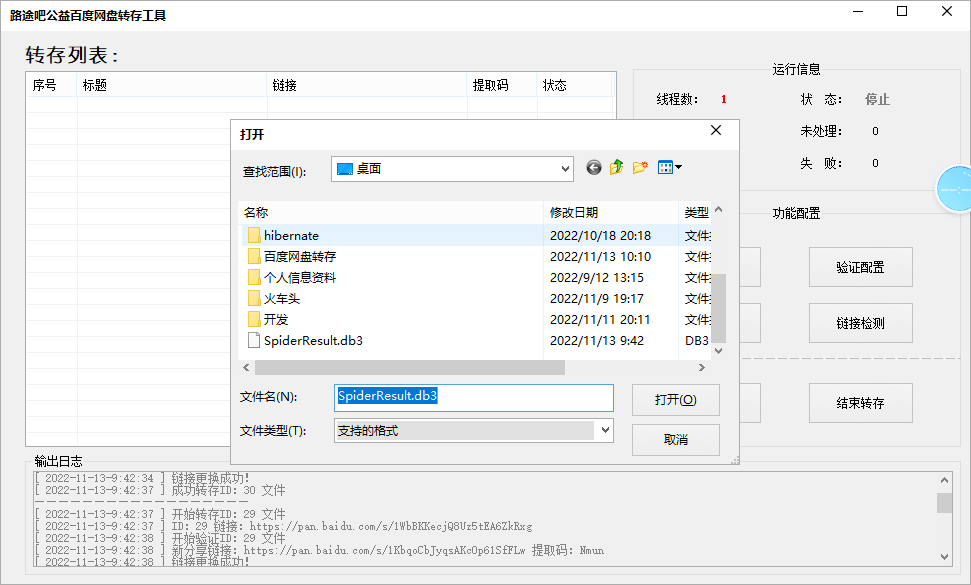Minimize the main tool window

[858, 11]
